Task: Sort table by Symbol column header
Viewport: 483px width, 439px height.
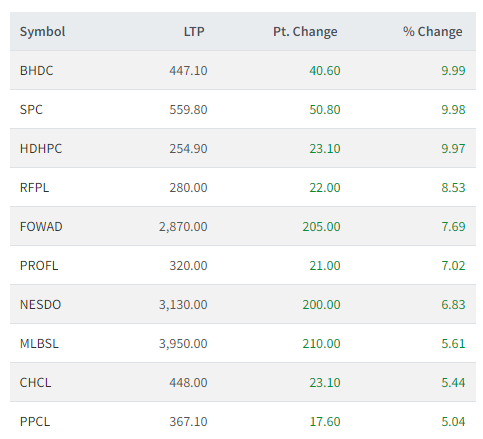Action: tap(42, 32)
